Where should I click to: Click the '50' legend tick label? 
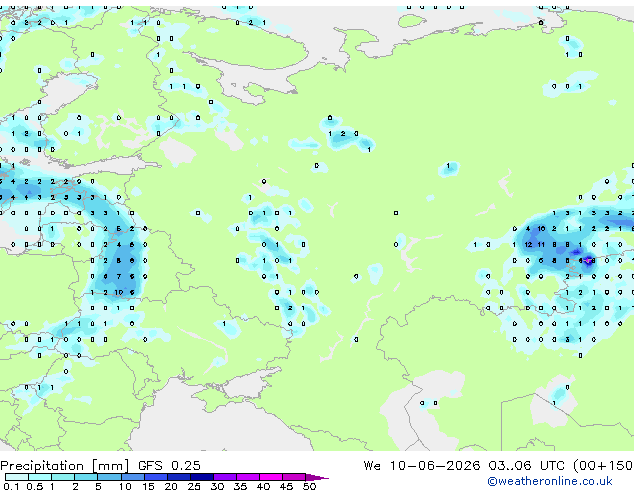(x=309, y=486)
